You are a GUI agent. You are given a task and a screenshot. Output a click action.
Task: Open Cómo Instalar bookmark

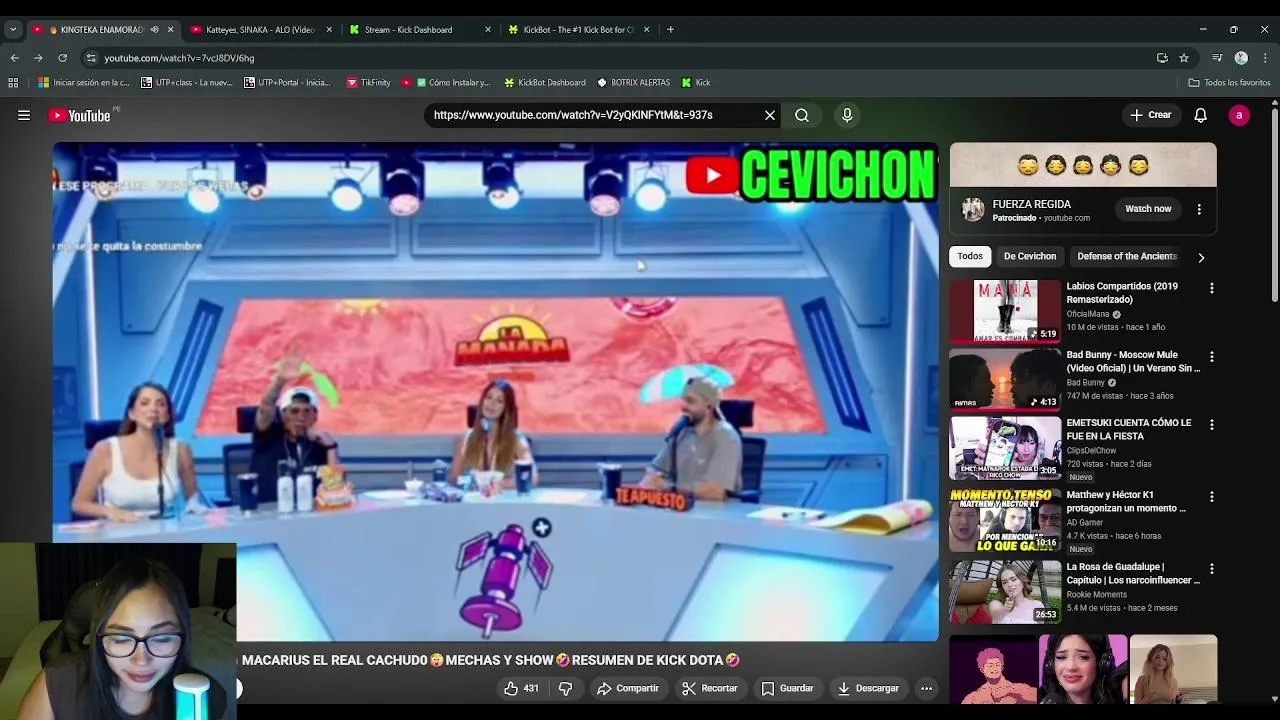click(x=446, y=83)
